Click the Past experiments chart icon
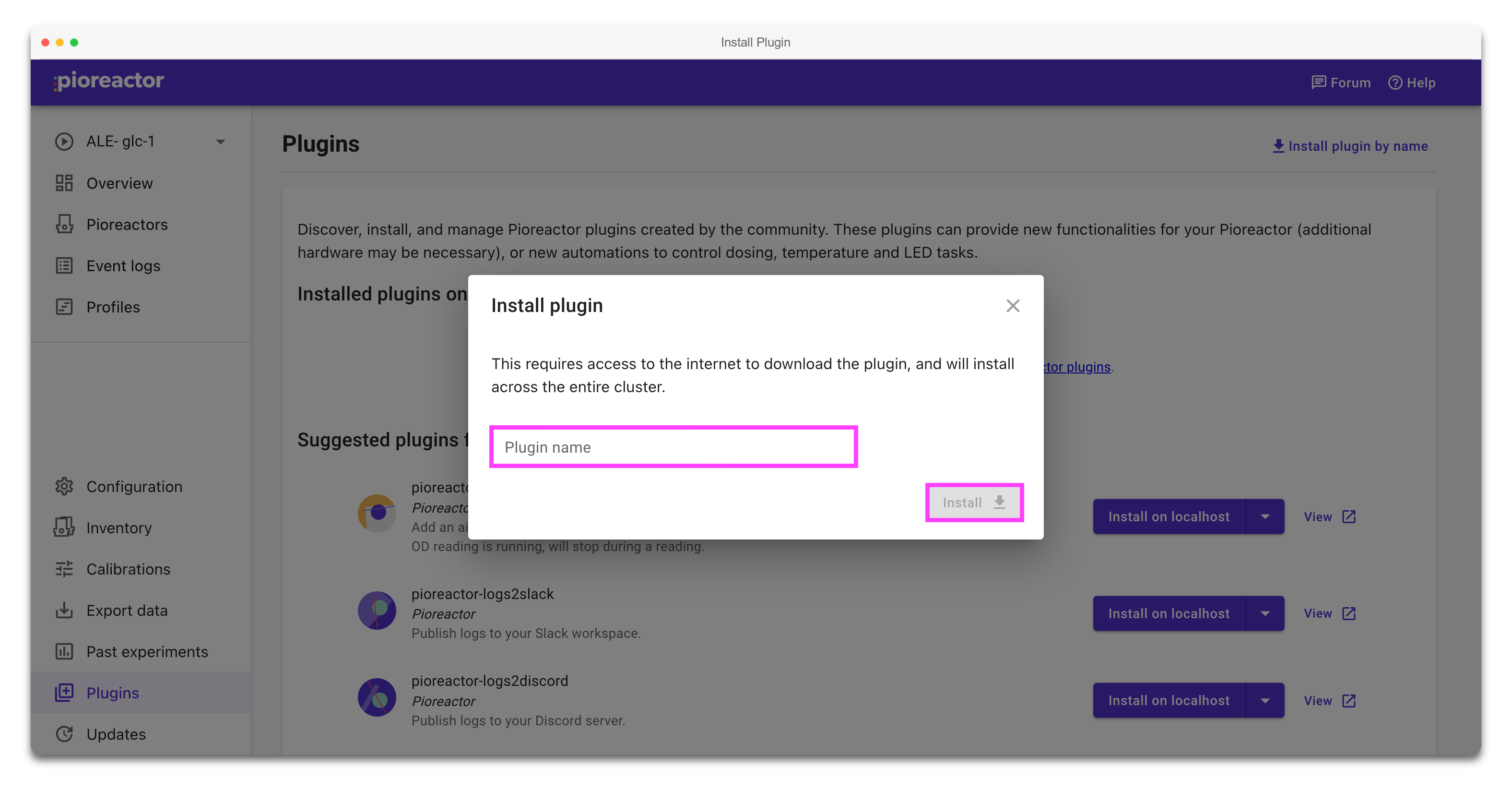Viewport: 1512px width, 791px height. click(x=64, y=651)
